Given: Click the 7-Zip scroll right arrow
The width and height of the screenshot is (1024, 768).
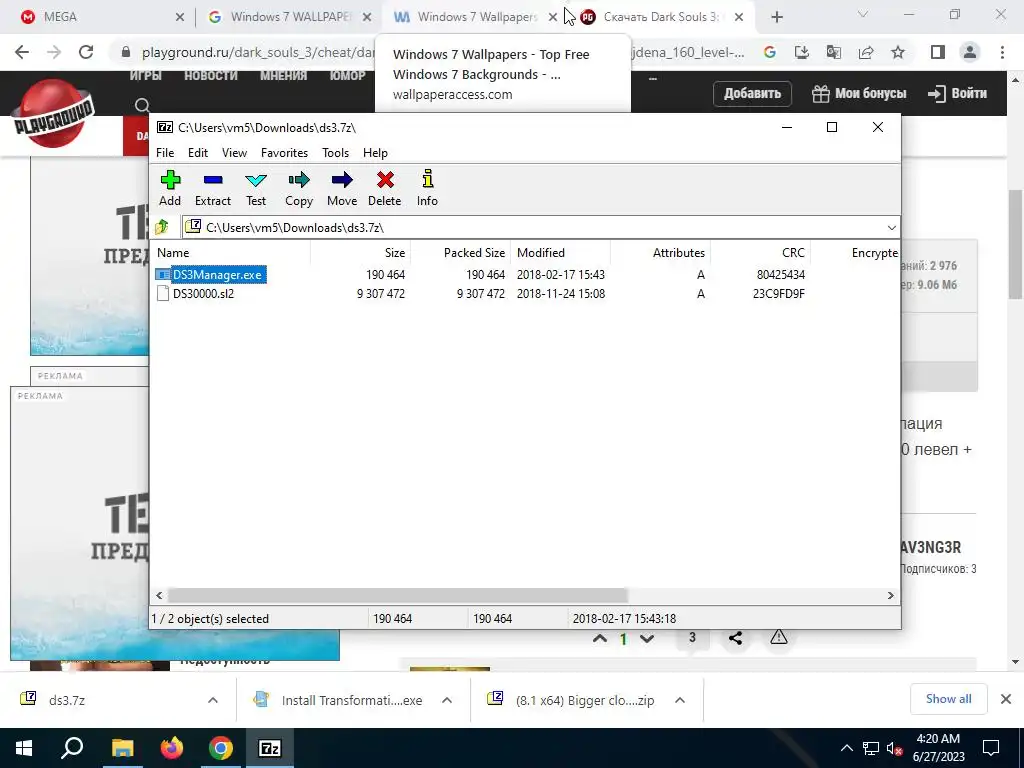Looking at the screenshot, I should 891,596.
